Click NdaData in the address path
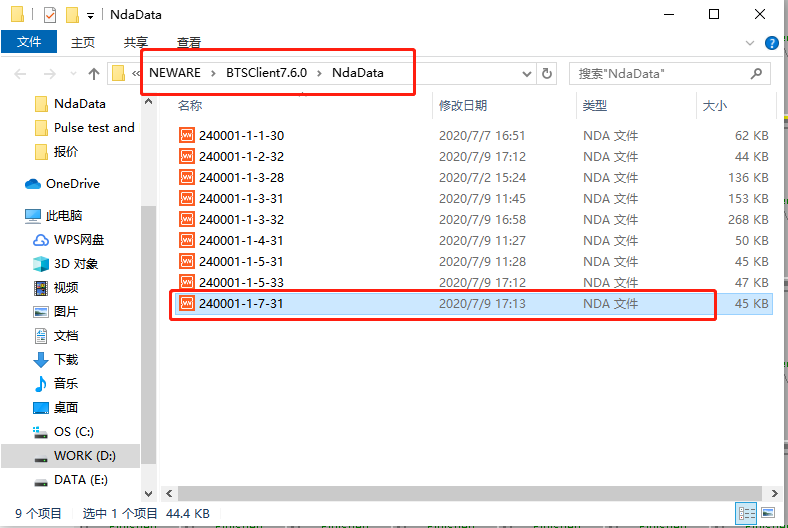 (358, 73)
